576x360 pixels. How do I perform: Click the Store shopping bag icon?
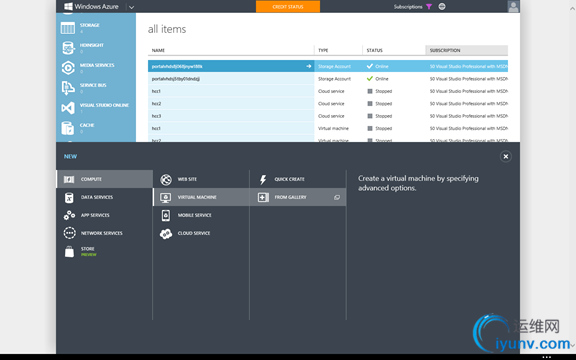tap(69, 252)
